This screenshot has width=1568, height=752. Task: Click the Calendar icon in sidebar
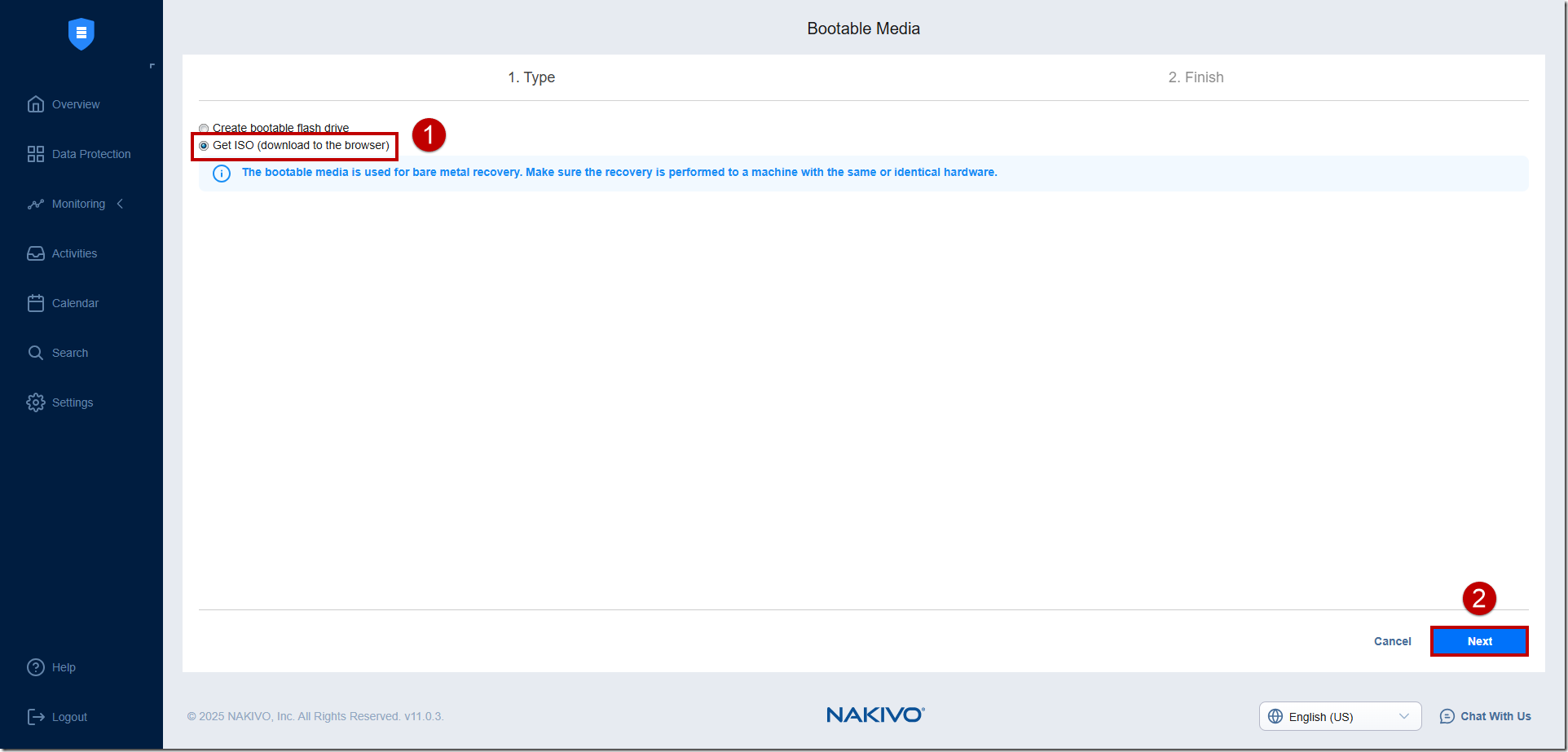pos(36,303)
